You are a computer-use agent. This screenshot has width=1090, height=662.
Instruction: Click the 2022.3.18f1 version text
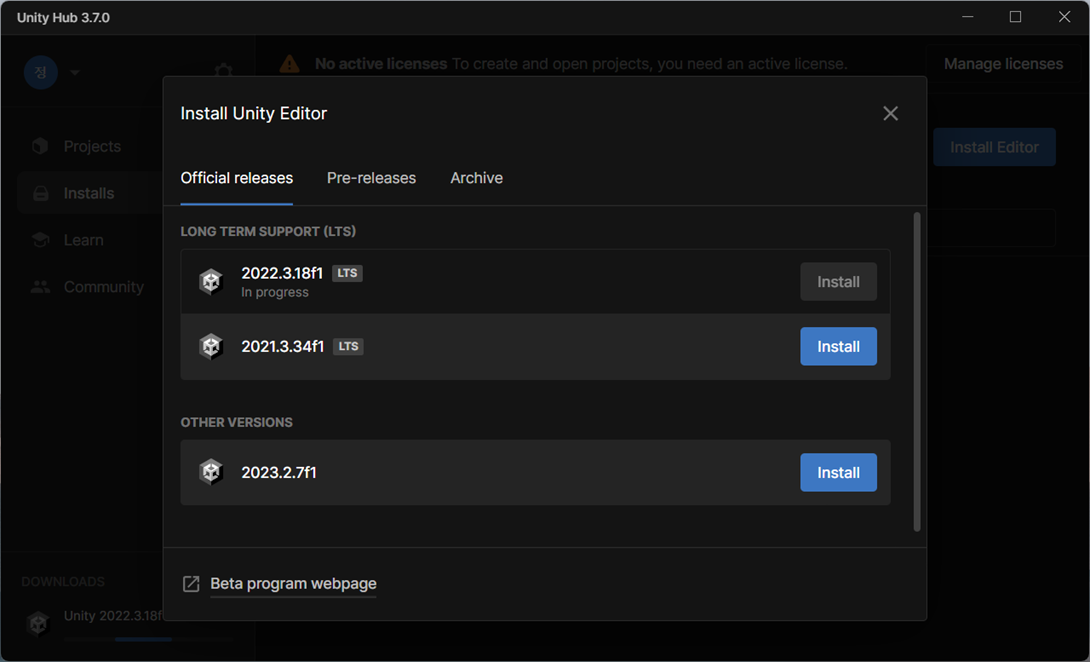tap(282, 273)
